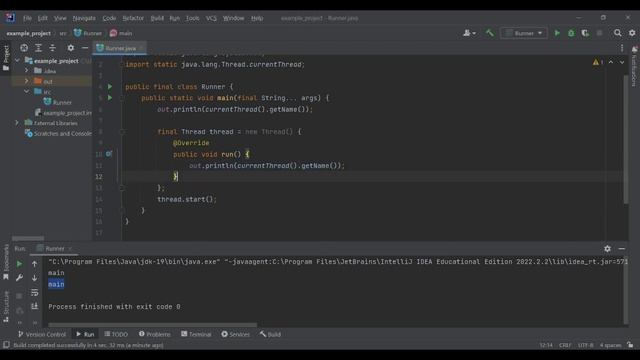Open the VCS menu
640x360 pixels.
[211, 18]
